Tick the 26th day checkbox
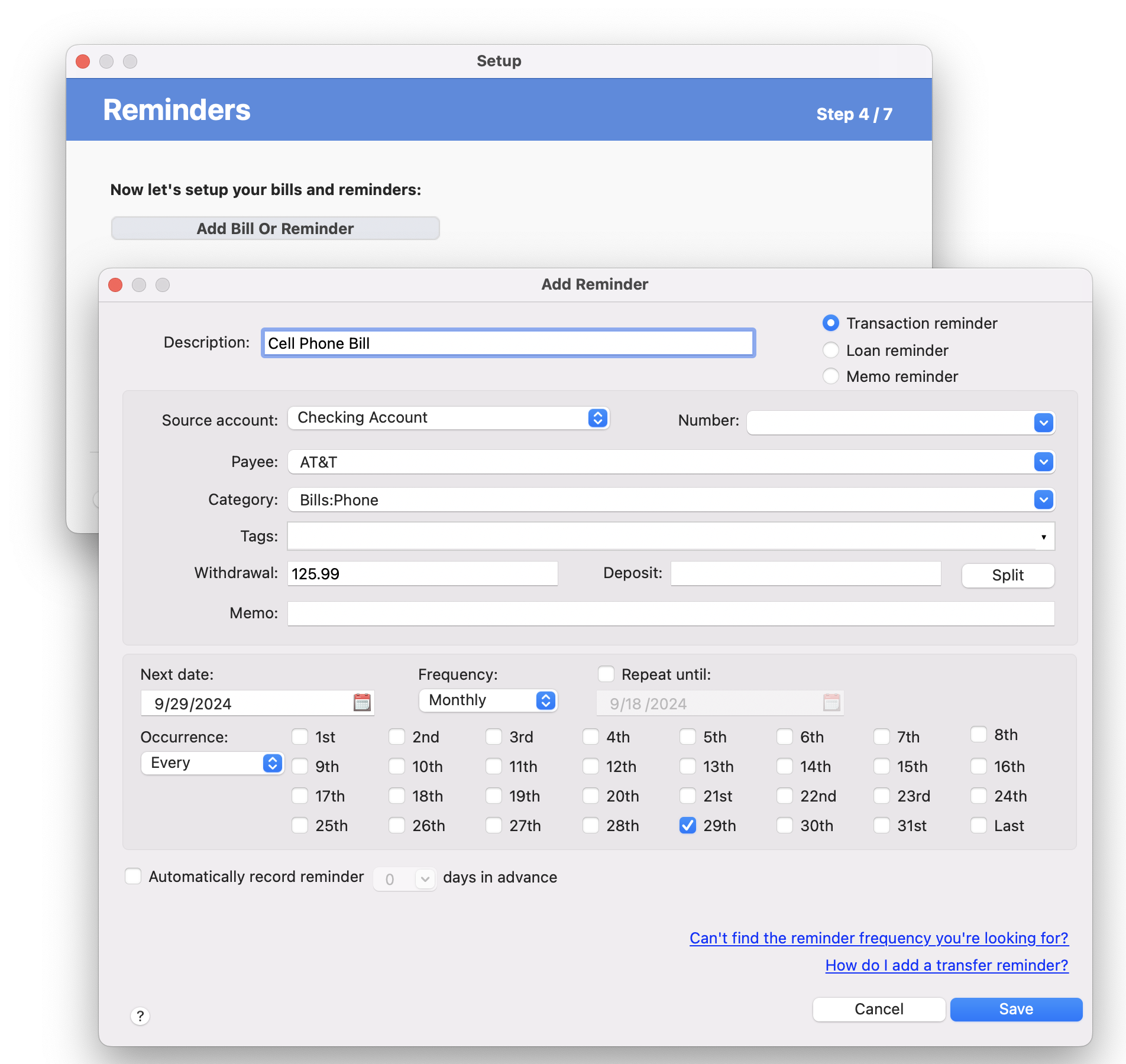The width and height of the screenshot is (1126, 1064). pyautogui.click(x=397, y=825)
